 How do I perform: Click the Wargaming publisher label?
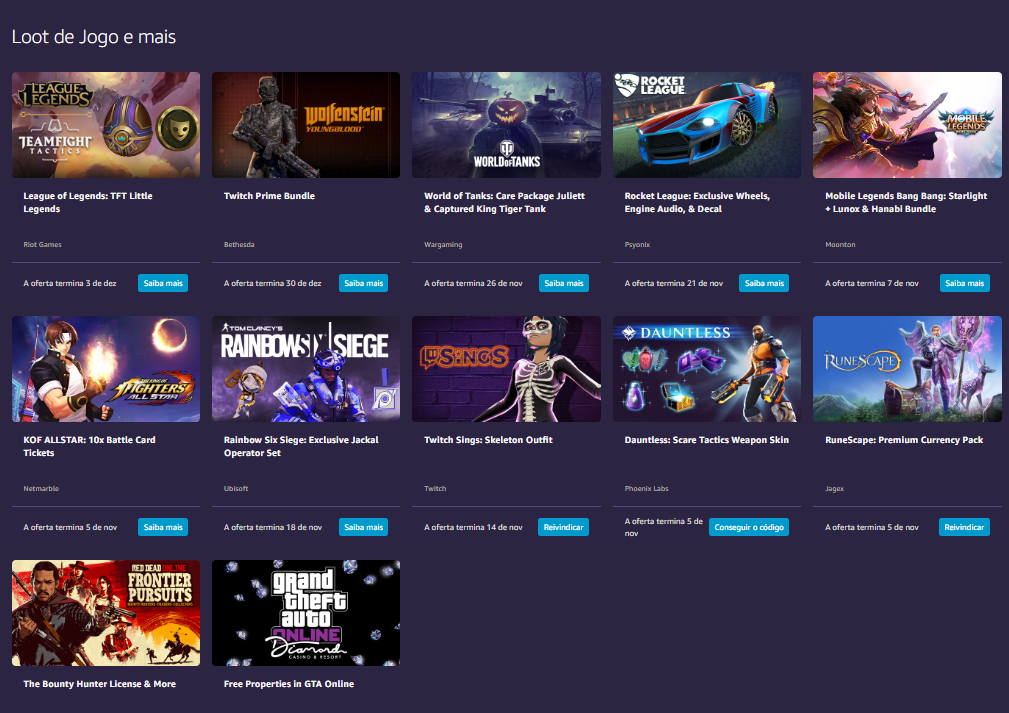click(x=443, y=245)
